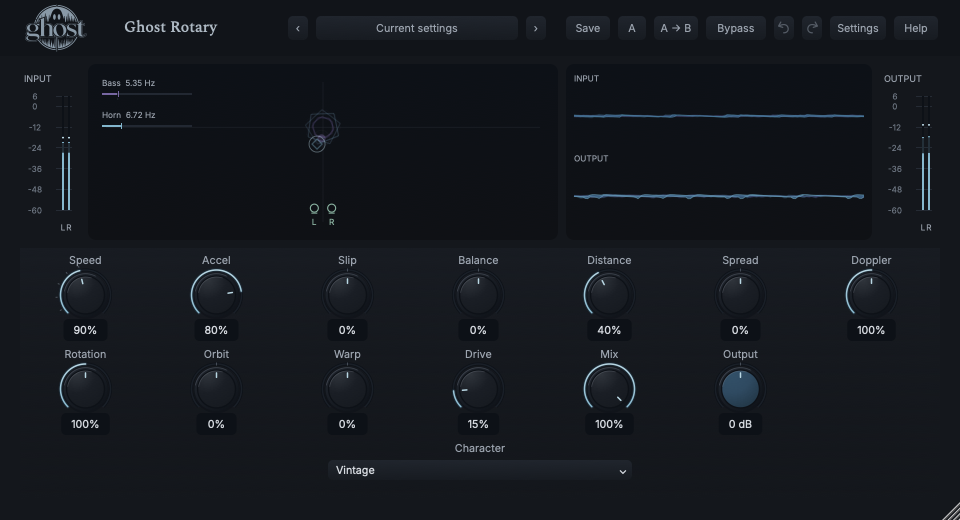The width and height of the screenshot is (960, 520).
Task: Click the Drive 15% value field
Action: pos(478,424)
